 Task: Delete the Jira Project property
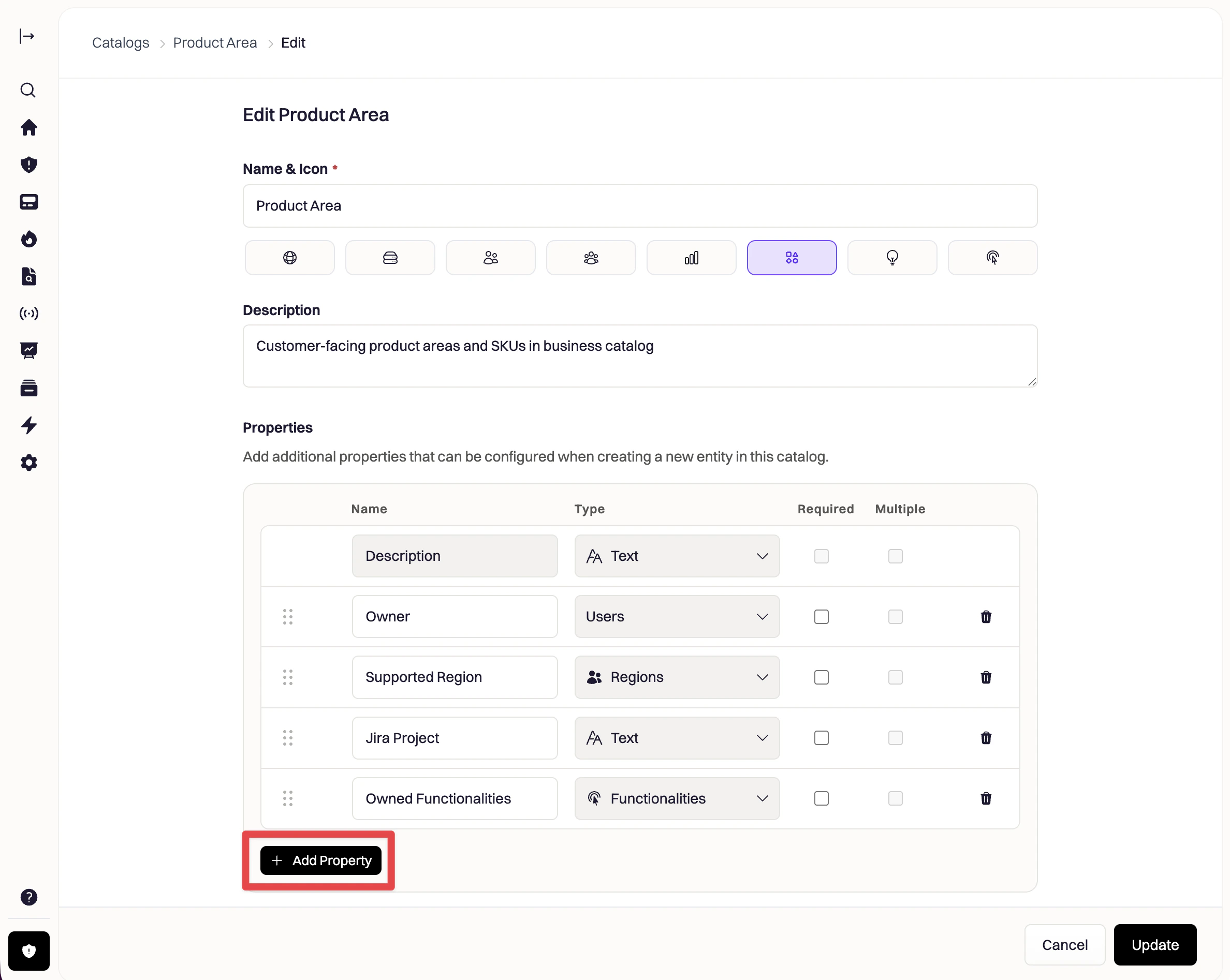pos(985,738)
